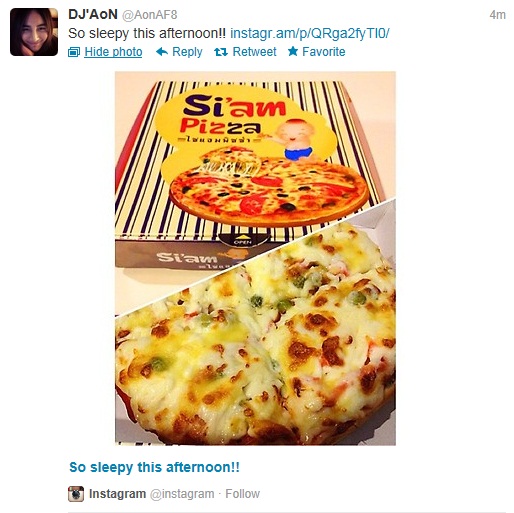
Task: Click the Instagram camera logo icon
Action: (x=76, y=494)
